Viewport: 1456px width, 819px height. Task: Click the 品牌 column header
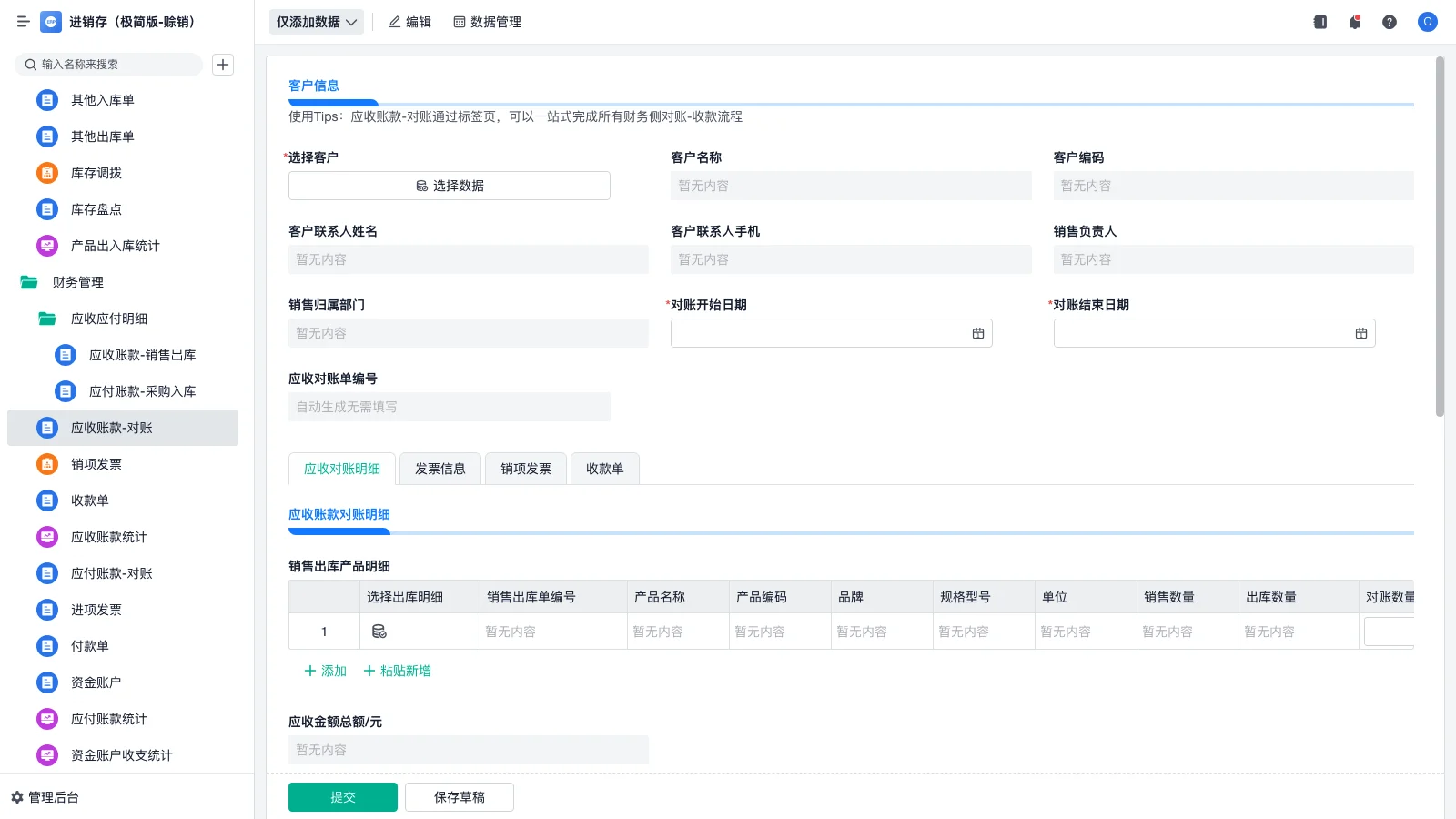(x=882, y=597)
